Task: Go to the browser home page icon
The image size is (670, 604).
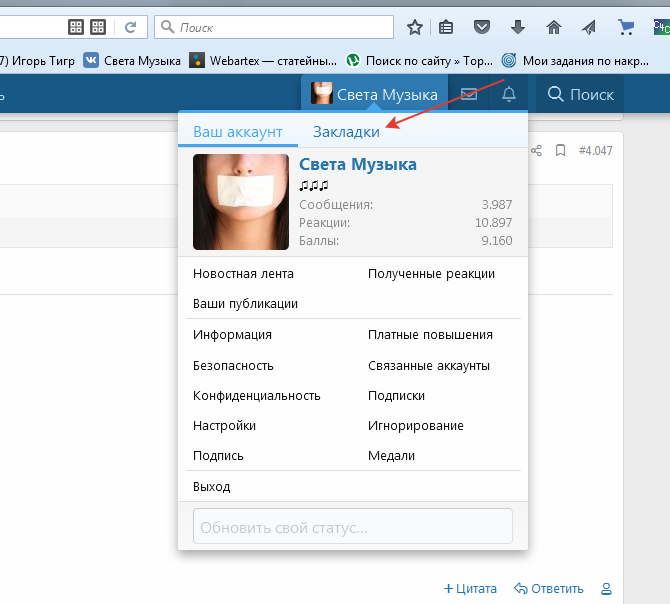Action: 553,27
